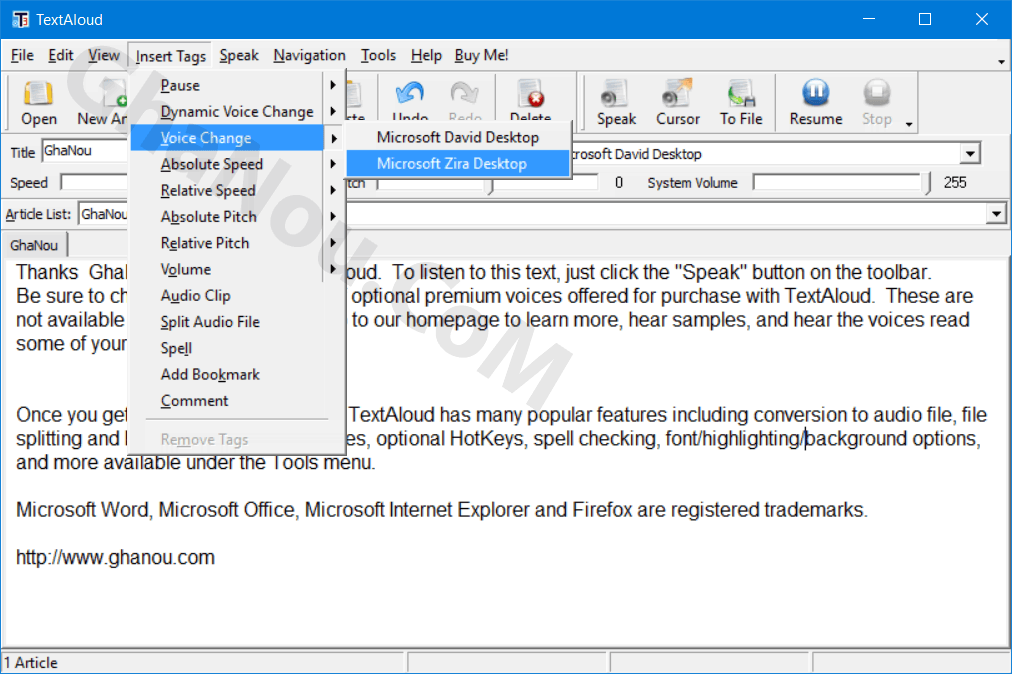This screenshot has height=674, width=1012.
Task: Click the Pitch slider handle
Action: click(x=491, y=187)
